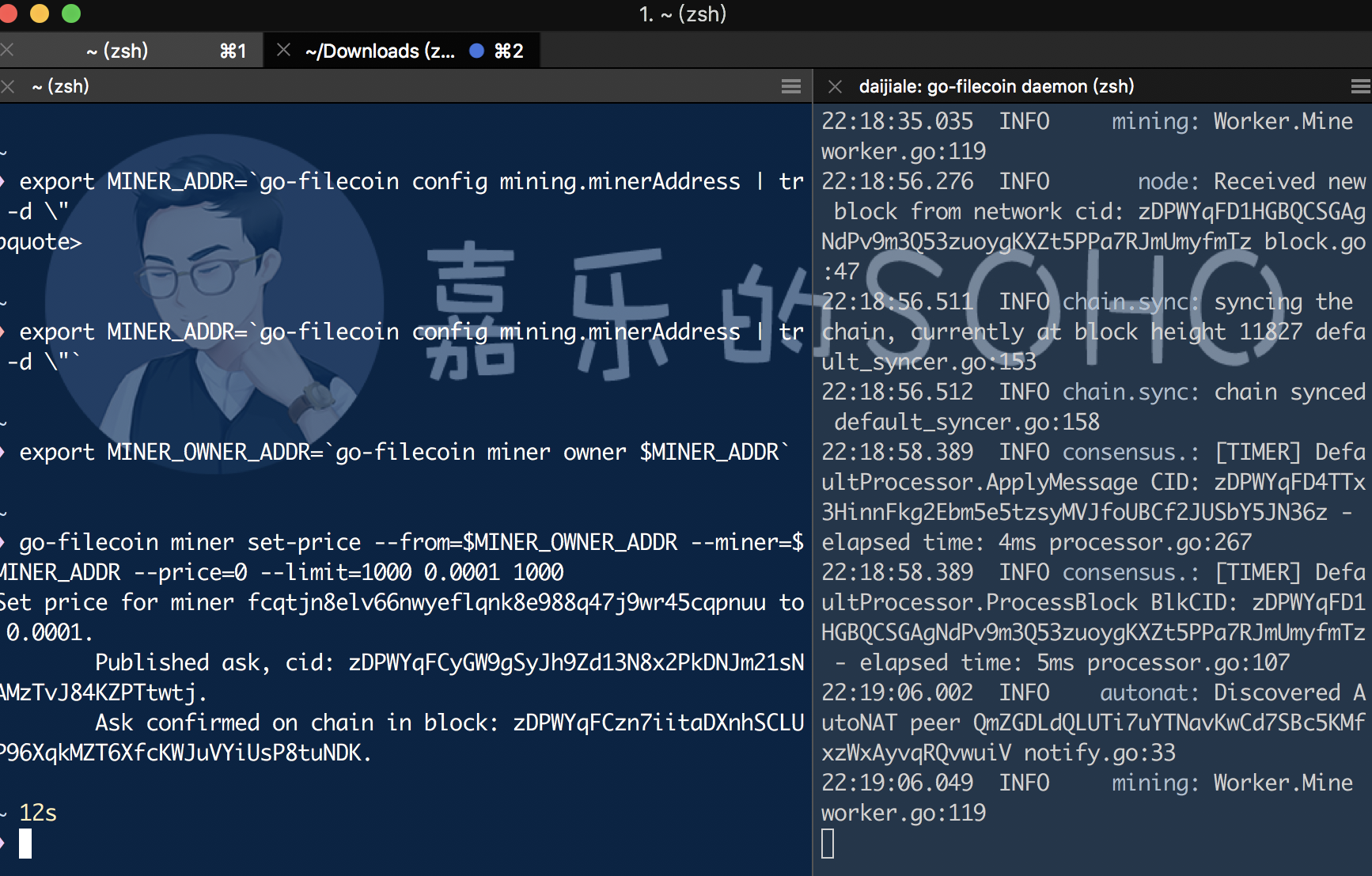Close the left ~ (zsh) pane
The height and width of the screenshot is (876, 1372).
coord(8,86)
